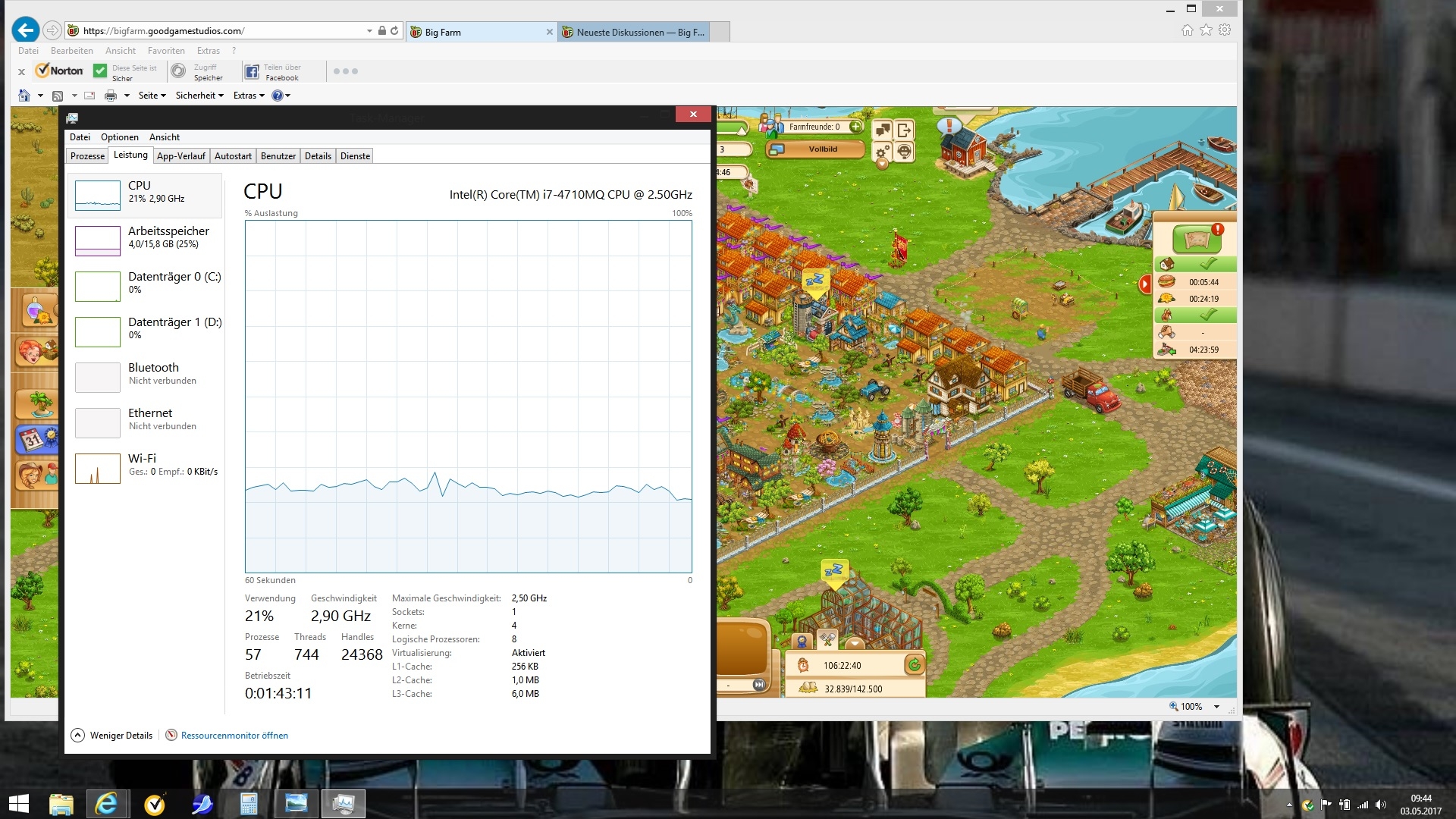Collapse with Weniger Details toggle
Screen dimensions: 1456x819
click(x=112, y=735)
